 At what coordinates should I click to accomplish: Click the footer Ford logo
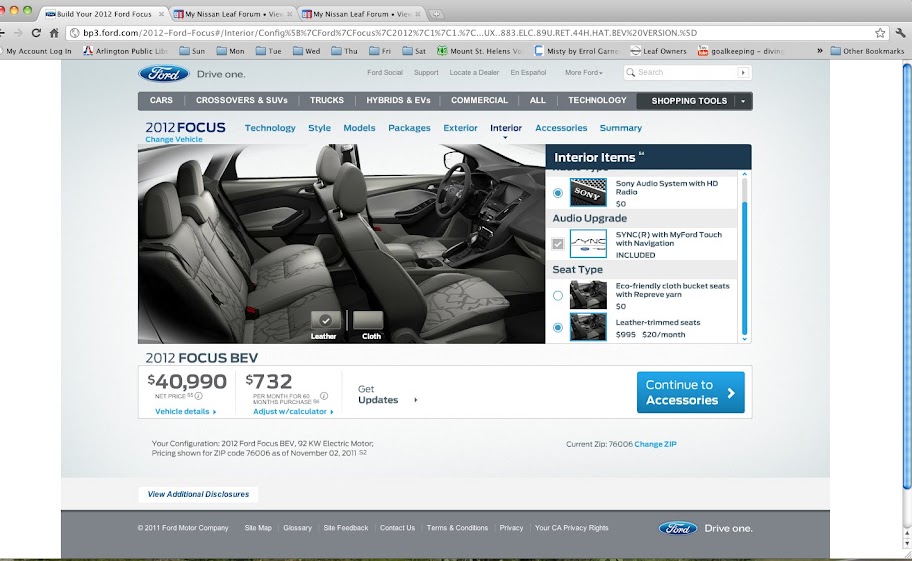click(678, 528)
